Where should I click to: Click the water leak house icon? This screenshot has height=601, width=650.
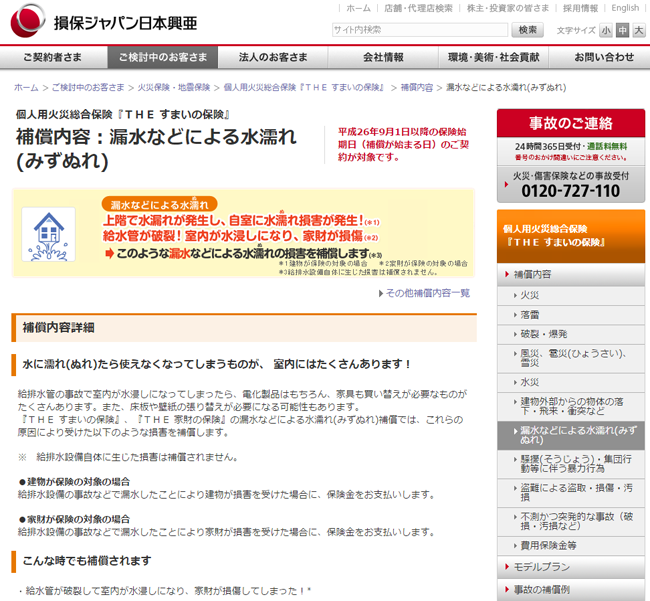pos(49,235)
